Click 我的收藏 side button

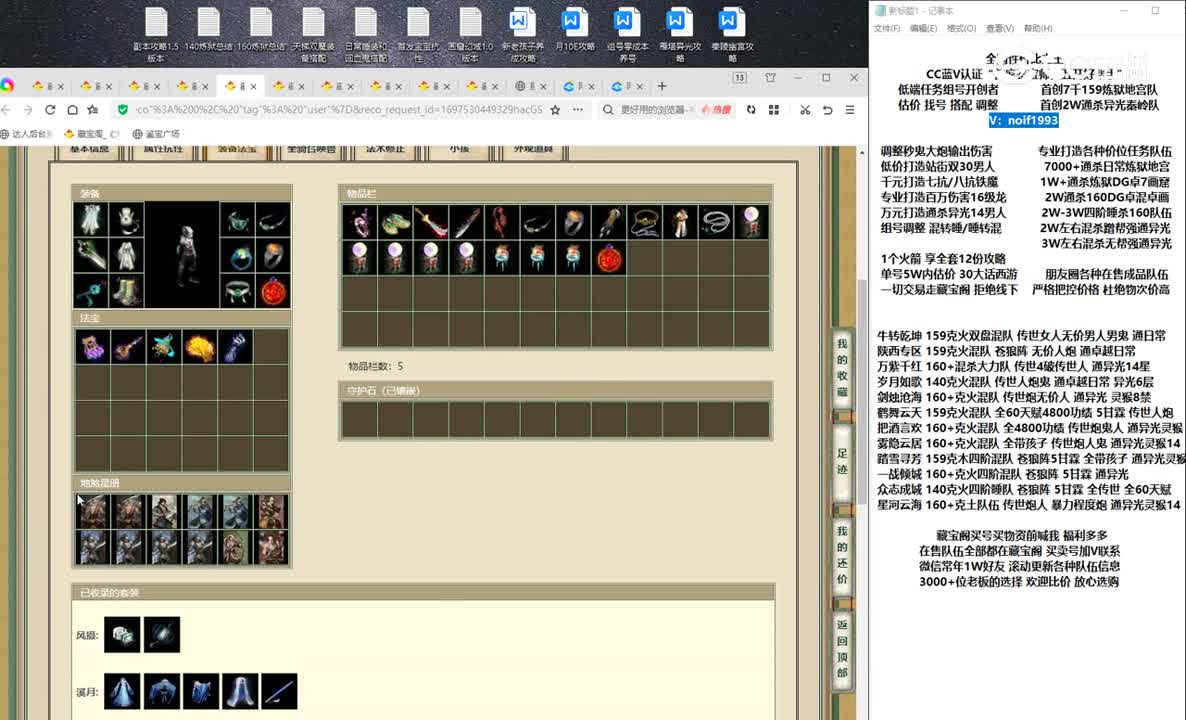[842, 368]
